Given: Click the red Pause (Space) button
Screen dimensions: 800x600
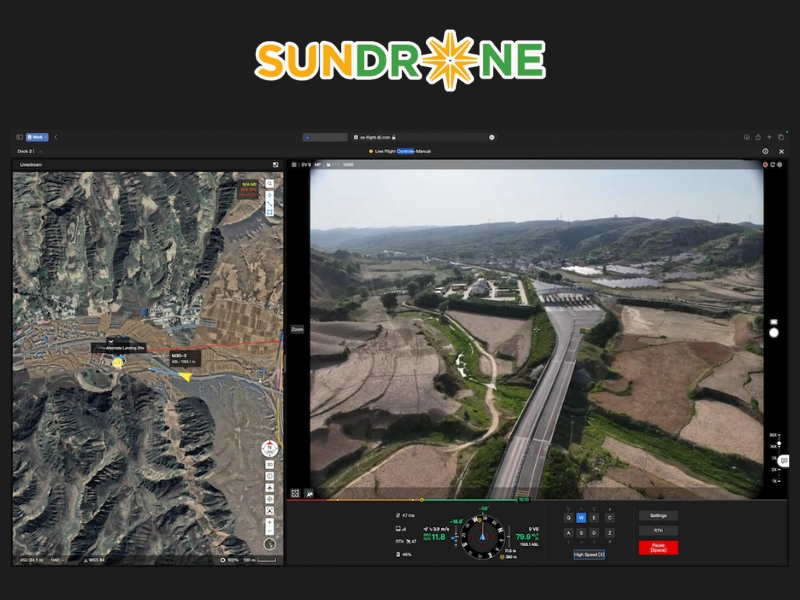Looking at the screenshot, I should (658, 548).
